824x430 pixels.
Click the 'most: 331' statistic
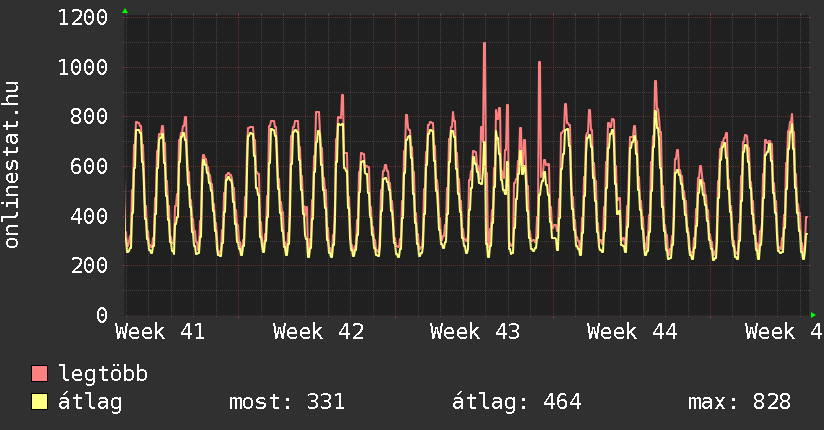287,402
